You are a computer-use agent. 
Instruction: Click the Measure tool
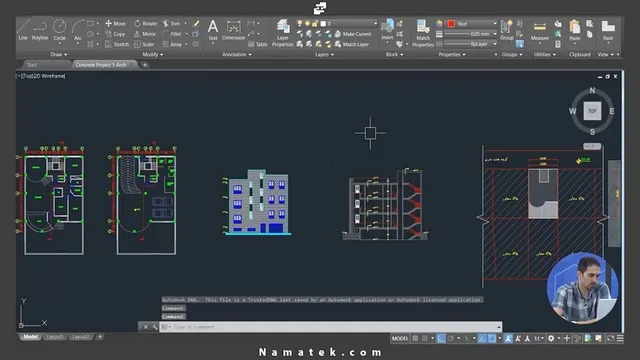(540, 31)
